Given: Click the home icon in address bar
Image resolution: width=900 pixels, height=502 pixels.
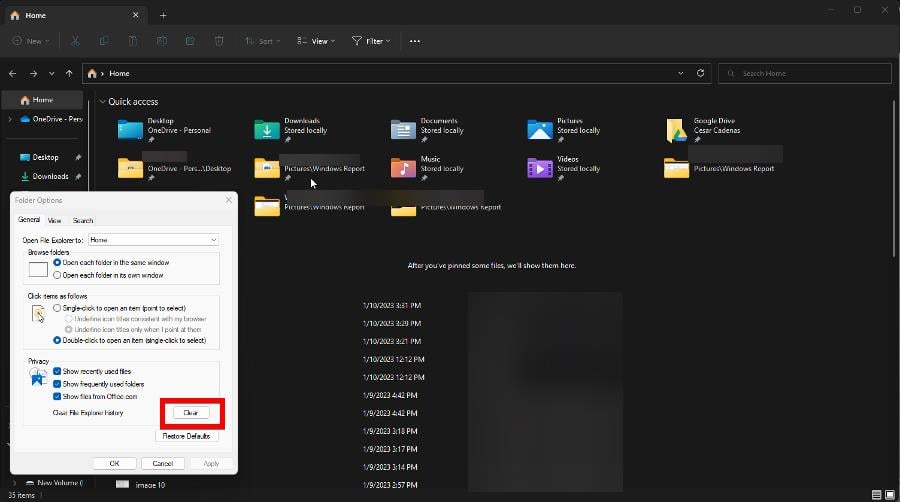Looking at the screenshot, I should (x=92, y=73).
